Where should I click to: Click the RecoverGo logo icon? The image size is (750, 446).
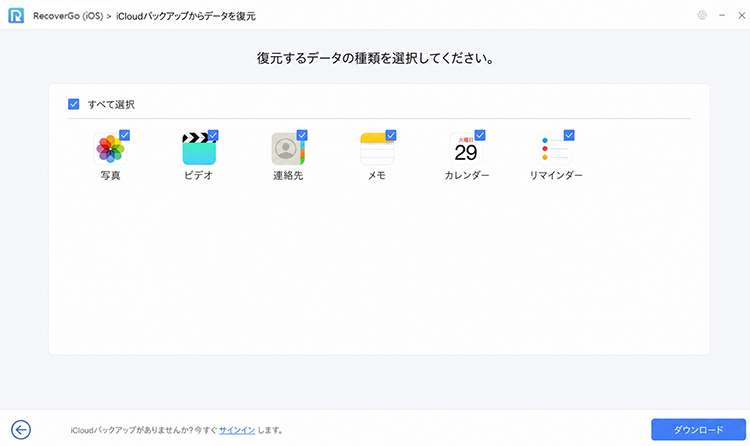click(16, 16)
